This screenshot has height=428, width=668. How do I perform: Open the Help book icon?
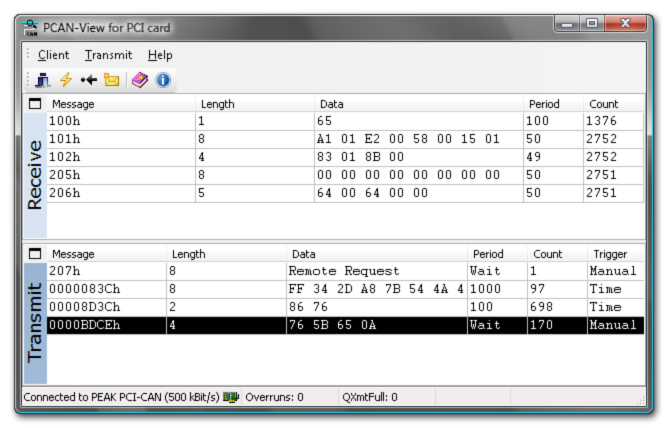coord(140,80)
